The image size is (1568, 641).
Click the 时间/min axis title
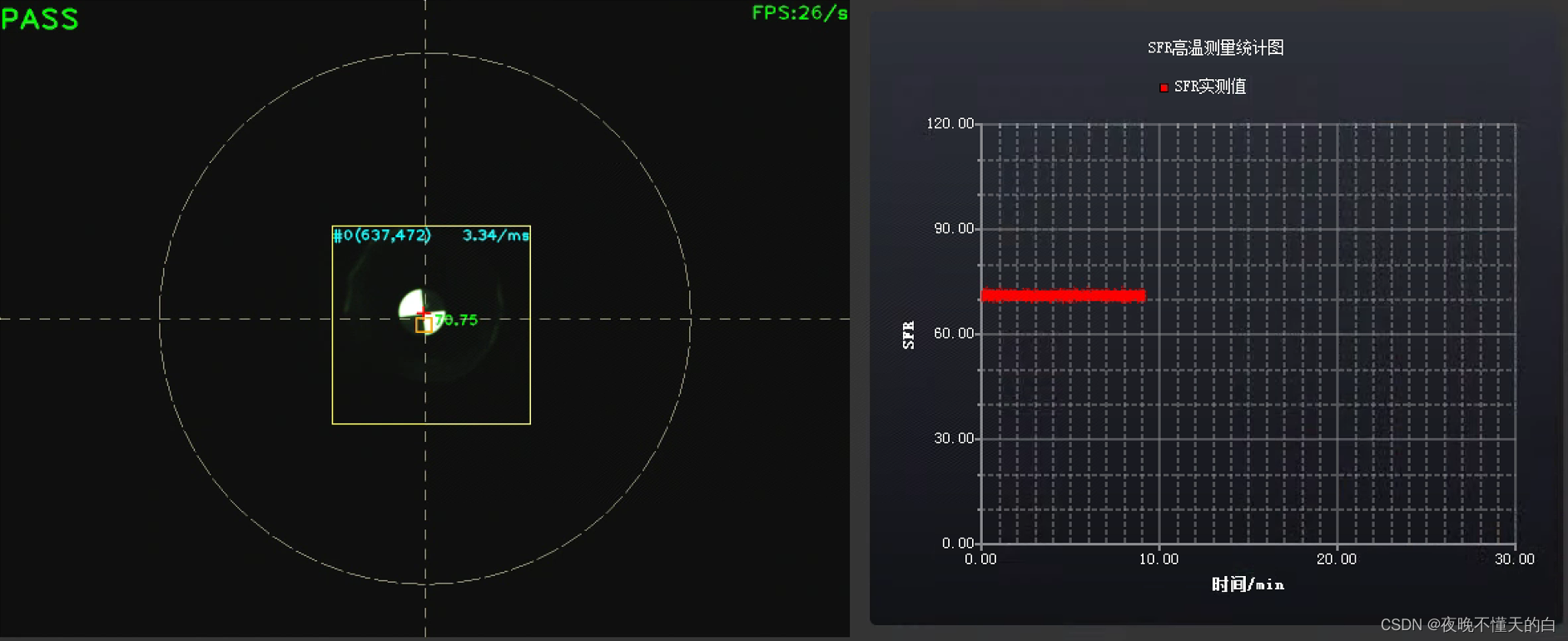pyautogui.click(x=1248, y=584)
